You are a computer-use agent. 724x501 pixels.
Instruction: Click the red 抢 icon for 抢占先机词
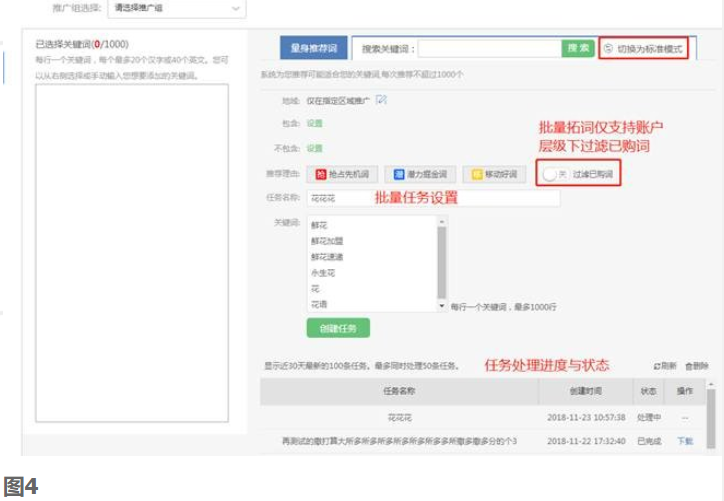320,174
